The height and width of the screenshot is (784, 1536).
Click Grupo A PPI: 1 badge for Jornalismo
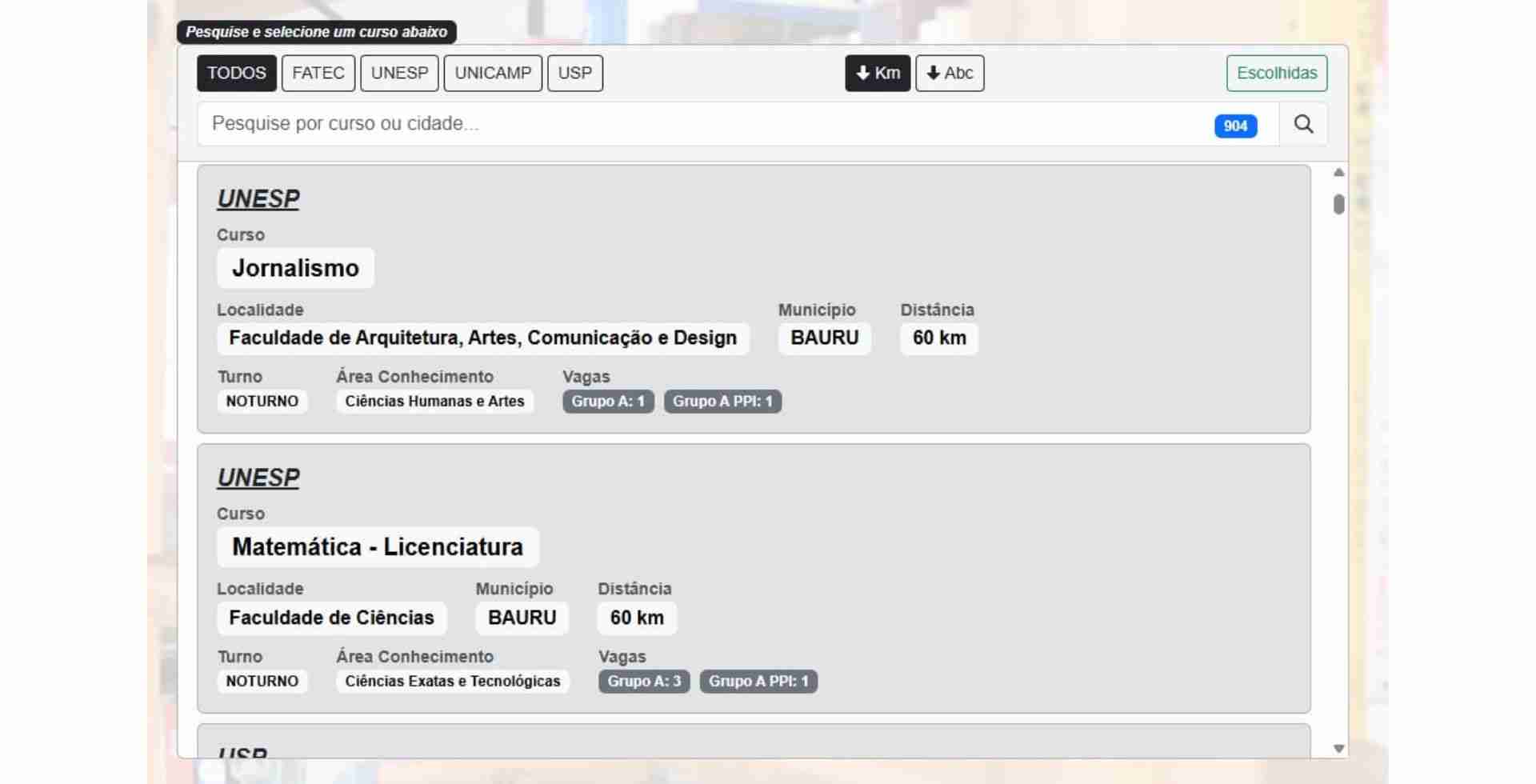pyautogui.click(x=722, y=402)
